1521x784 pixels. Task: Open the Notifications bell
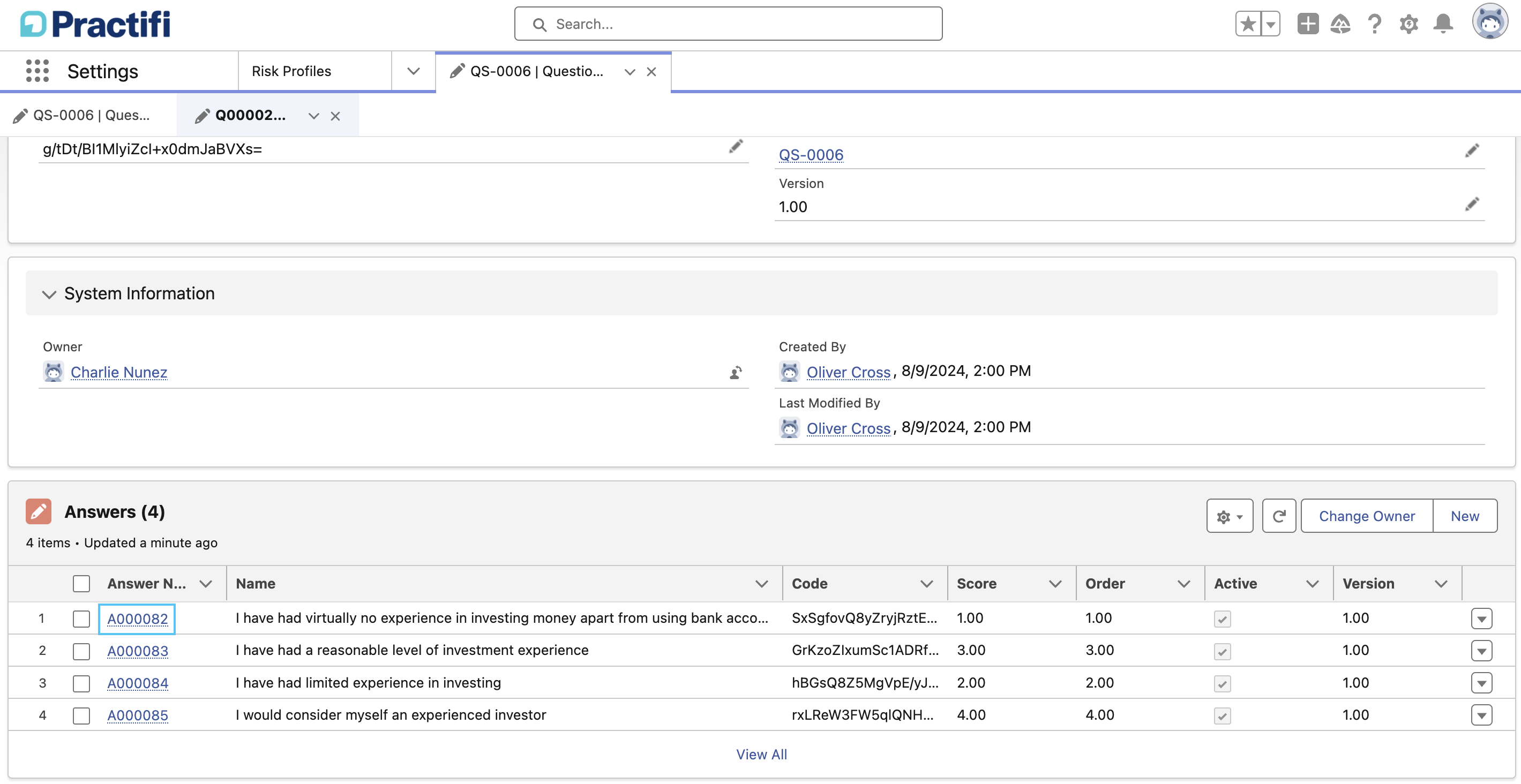pyautogui.click(x=1443, y=24)
